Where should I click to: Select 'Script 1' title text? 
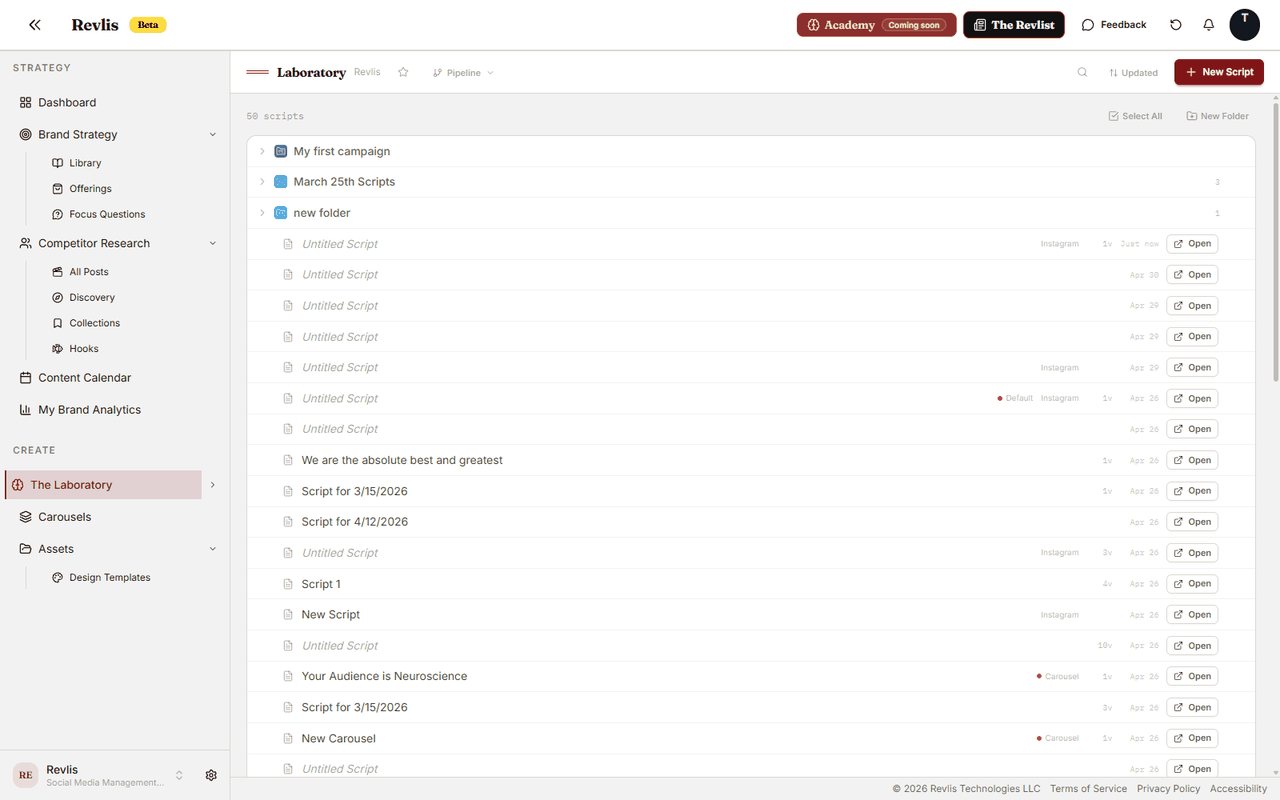coord(321,584)
